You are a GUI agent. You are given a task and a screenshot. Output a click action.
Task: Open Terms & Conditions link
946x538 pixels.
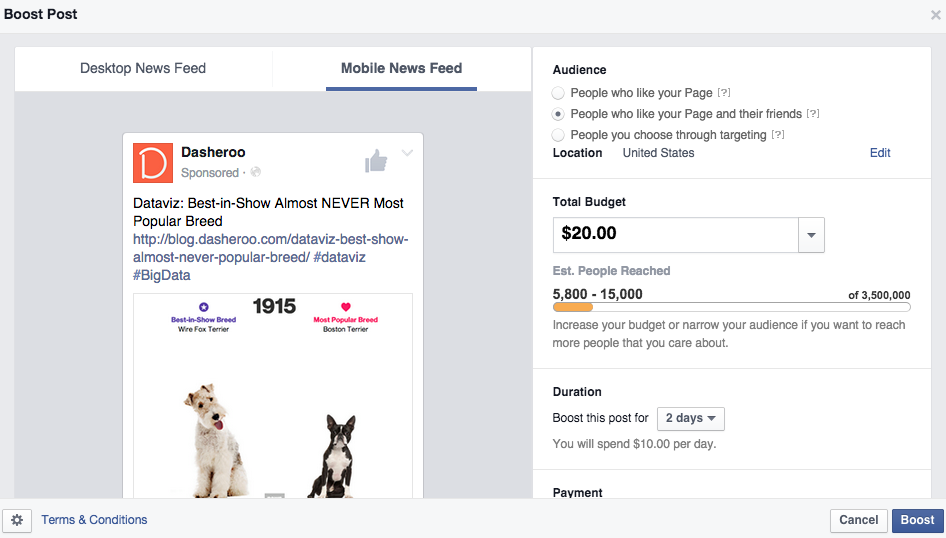94,520
